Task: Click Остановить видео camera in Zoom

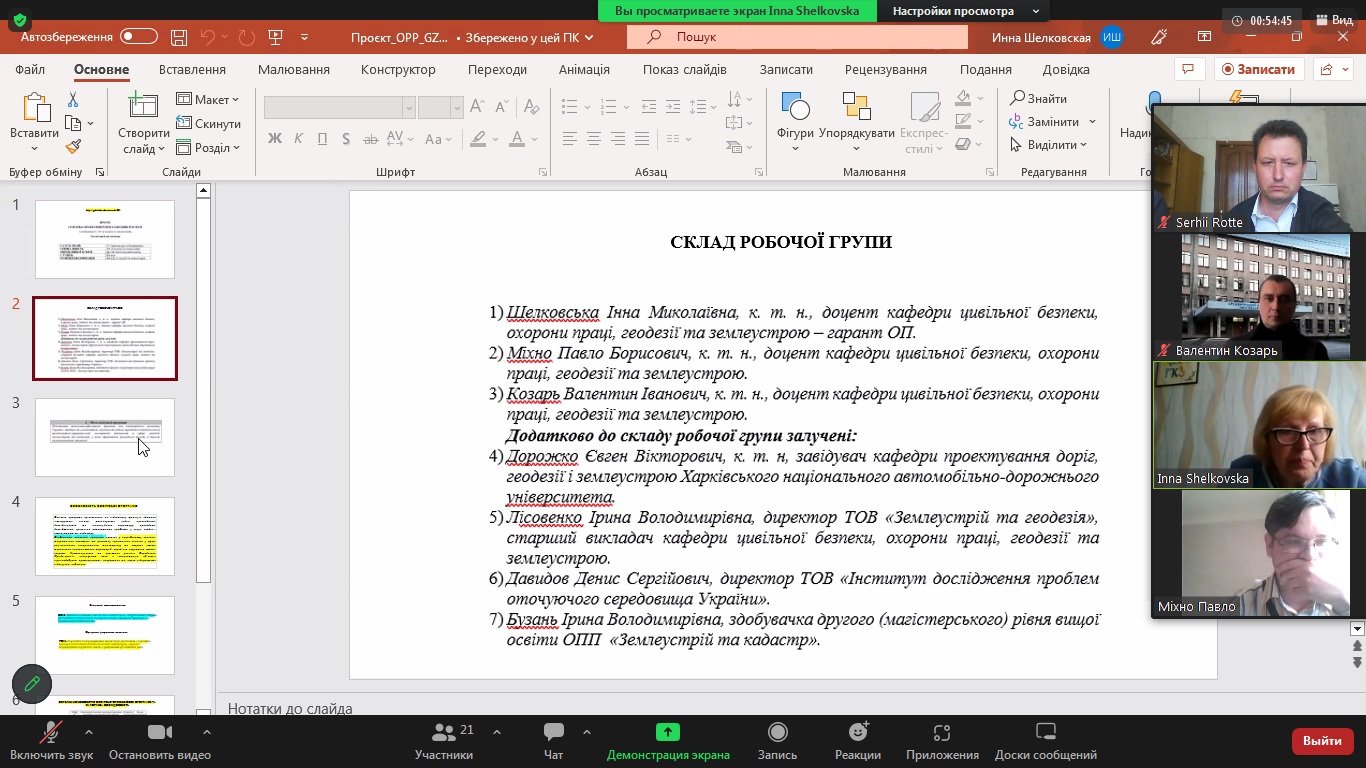Action: click(x=160, y=741)
